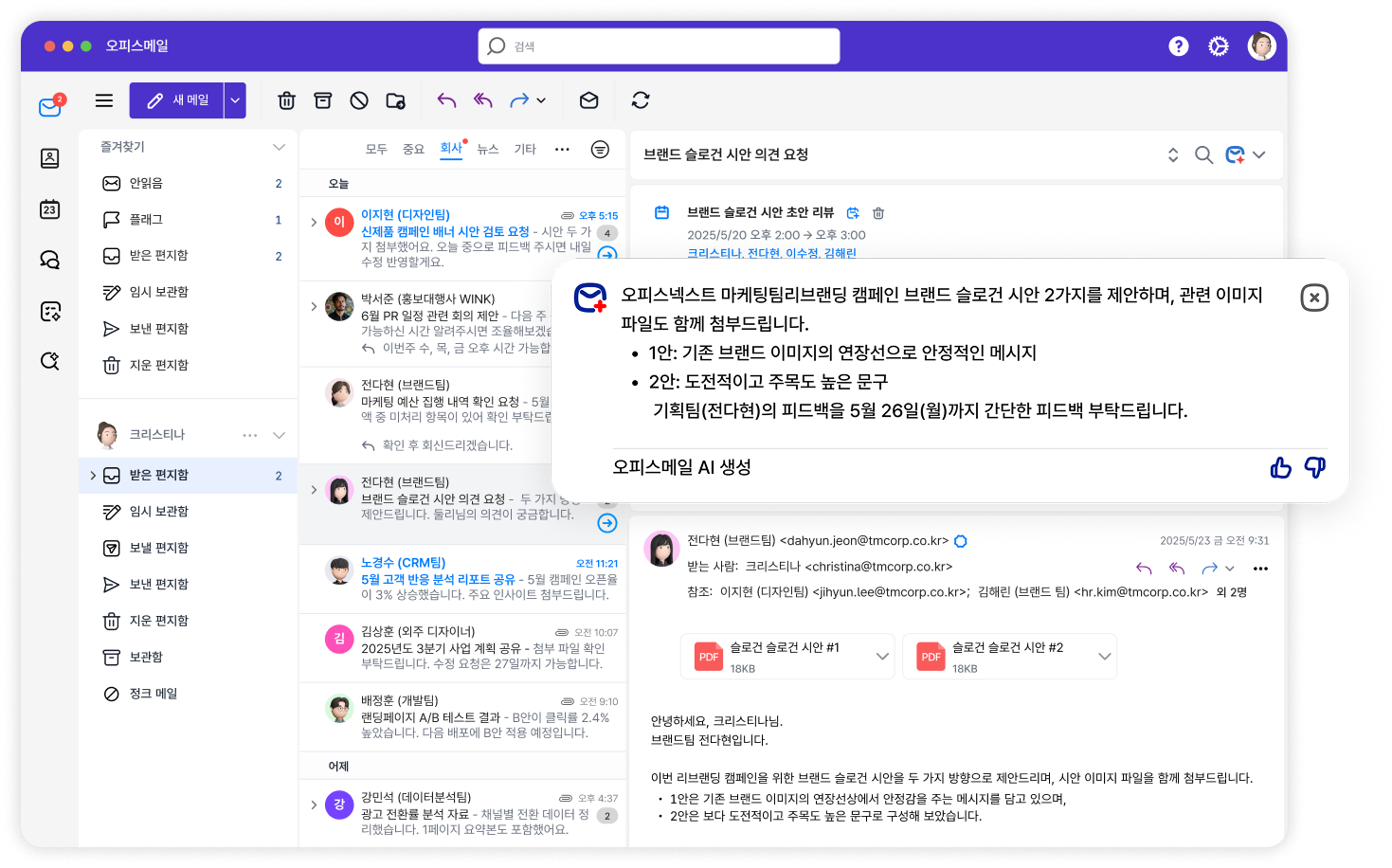Open the forward options chevron

click(x=541, y=99)
